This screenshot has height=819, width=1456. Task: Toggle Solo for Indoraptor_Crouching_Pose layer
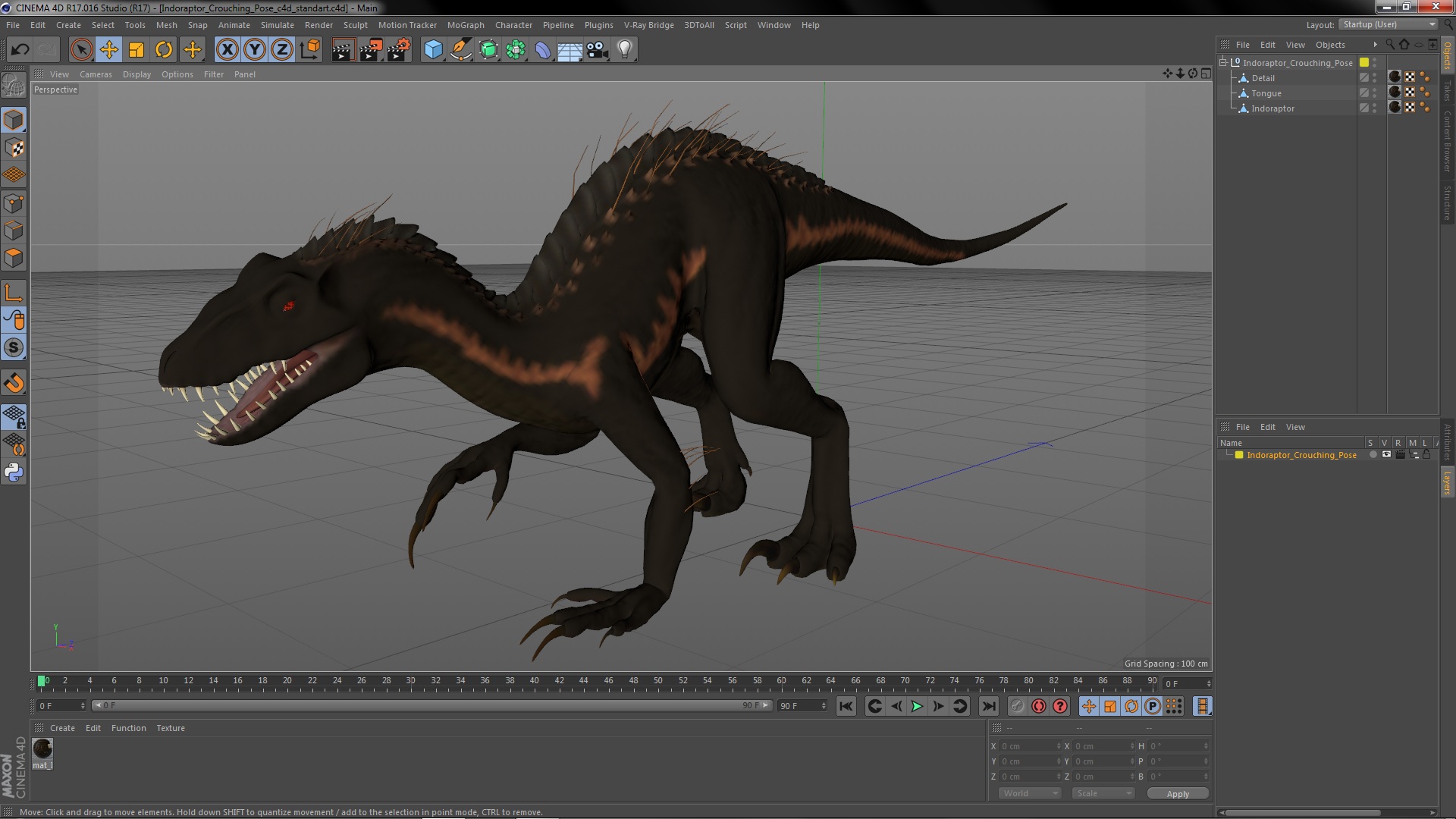[x=1373, y=455]
